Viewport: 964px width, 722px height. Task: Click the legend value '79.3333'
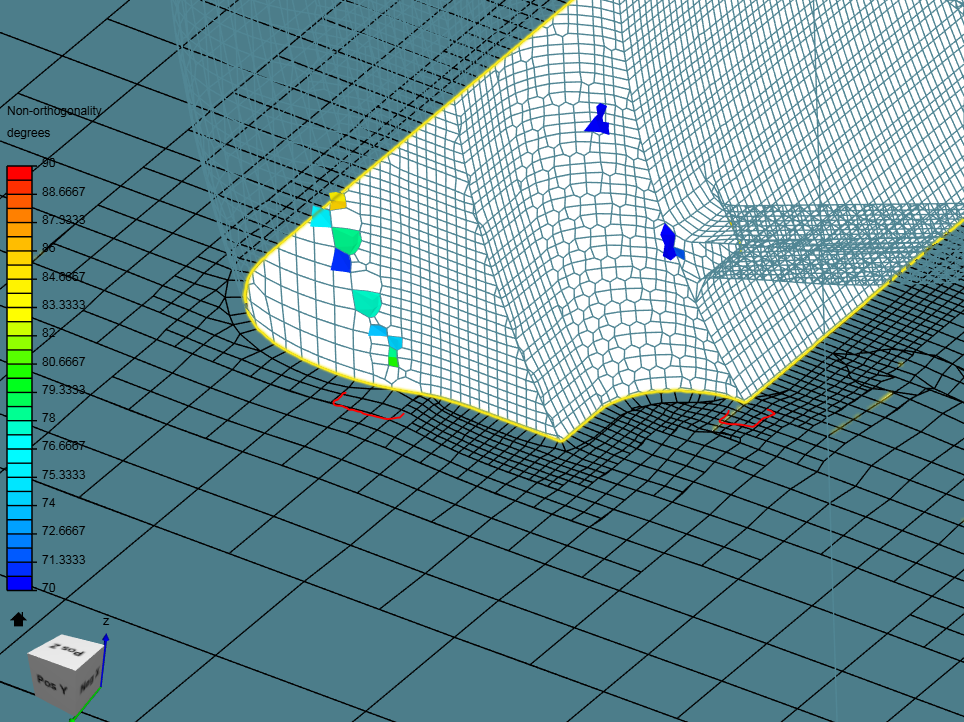pyautogui.click(x=63, y=390)
